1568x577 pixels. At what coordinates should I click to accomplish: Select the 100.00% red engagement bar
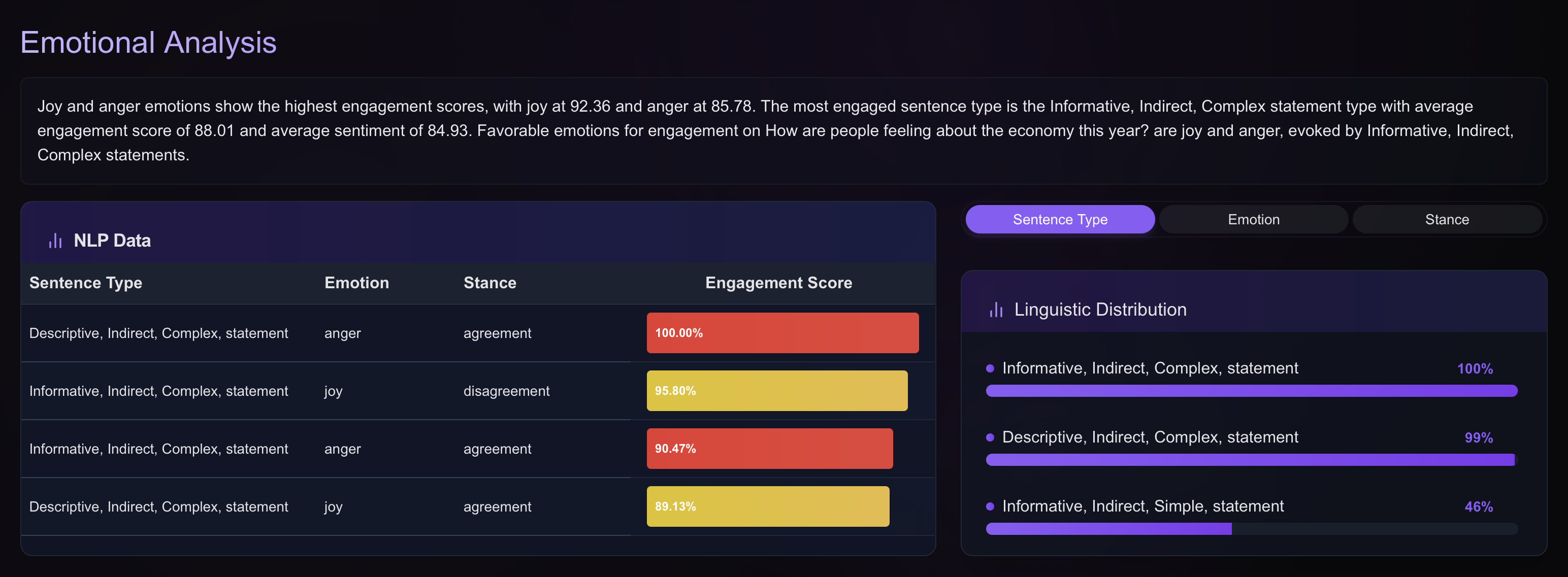783,332
